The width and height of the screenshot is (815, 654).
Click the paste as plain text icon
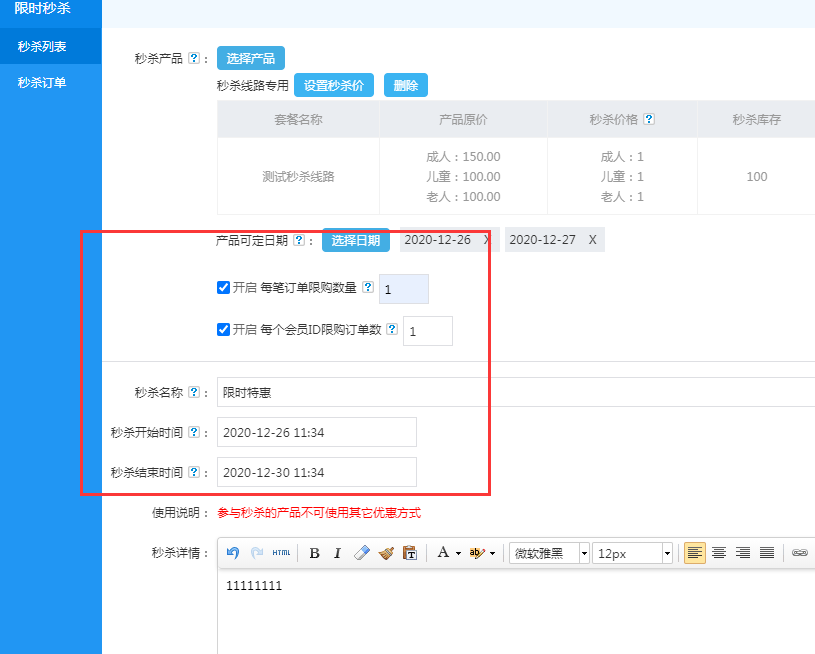(409, 553)
